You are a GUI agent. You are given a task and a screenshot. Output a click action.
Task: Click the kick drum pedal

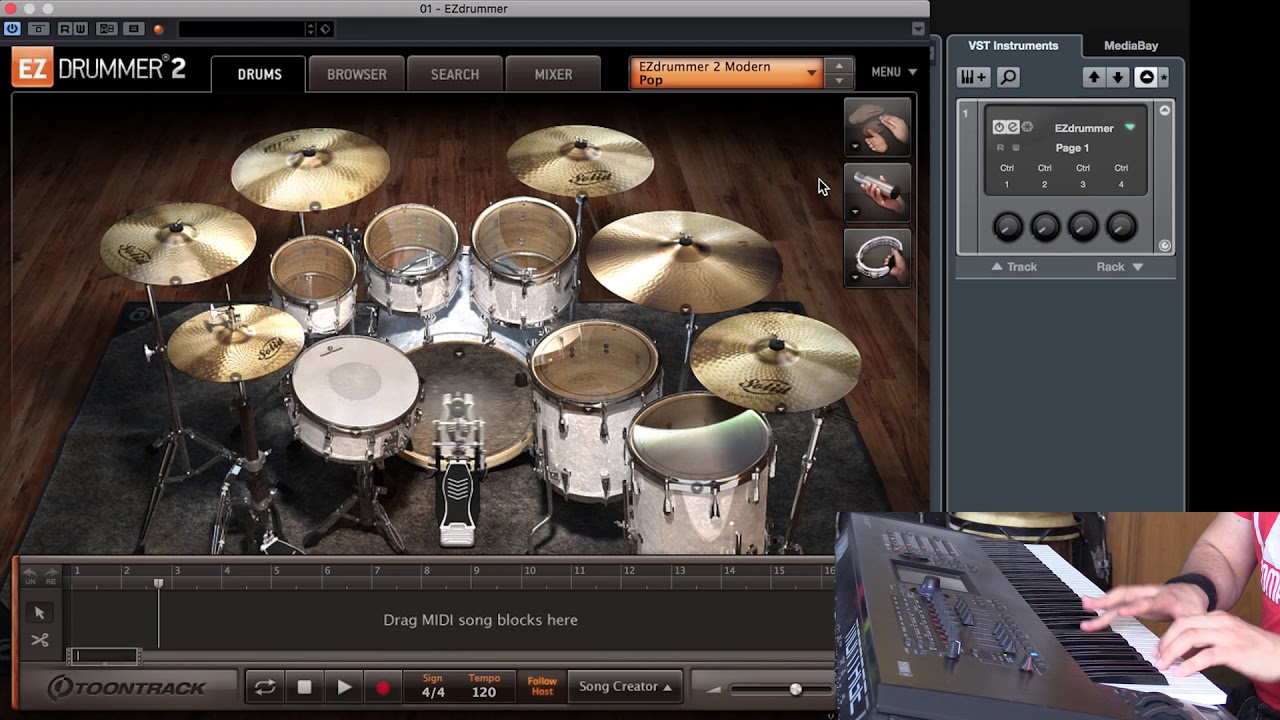[457, 505]
